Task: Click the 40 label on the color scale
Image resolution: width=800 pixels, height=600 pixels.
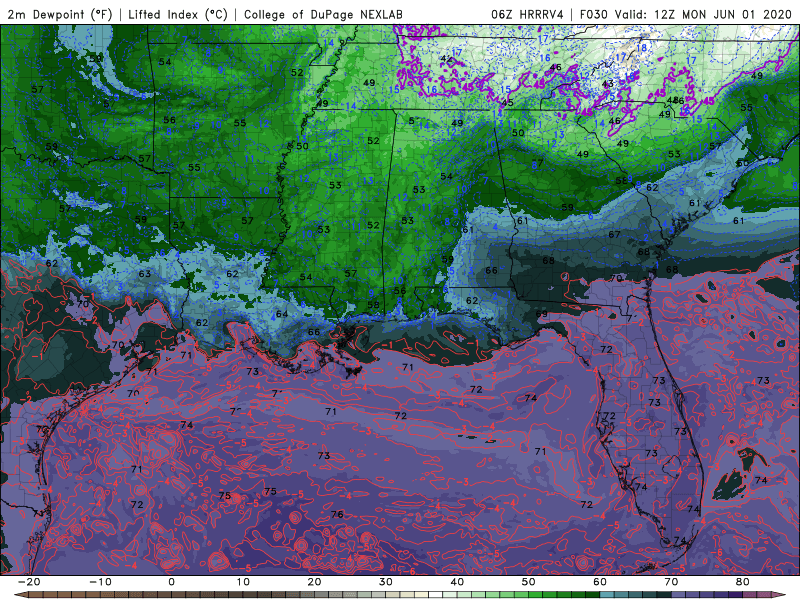Action: 457,582
